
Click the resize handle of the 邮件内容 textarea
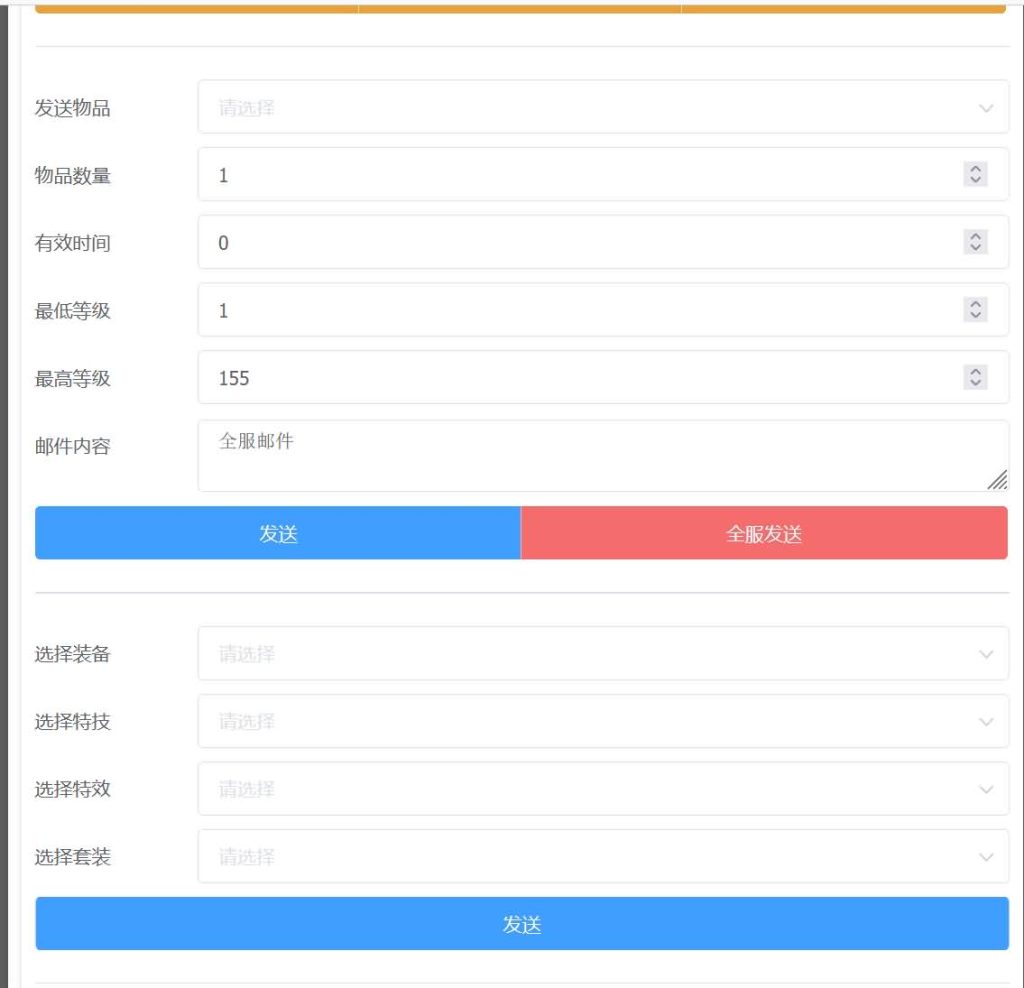(x=999, y=481)
